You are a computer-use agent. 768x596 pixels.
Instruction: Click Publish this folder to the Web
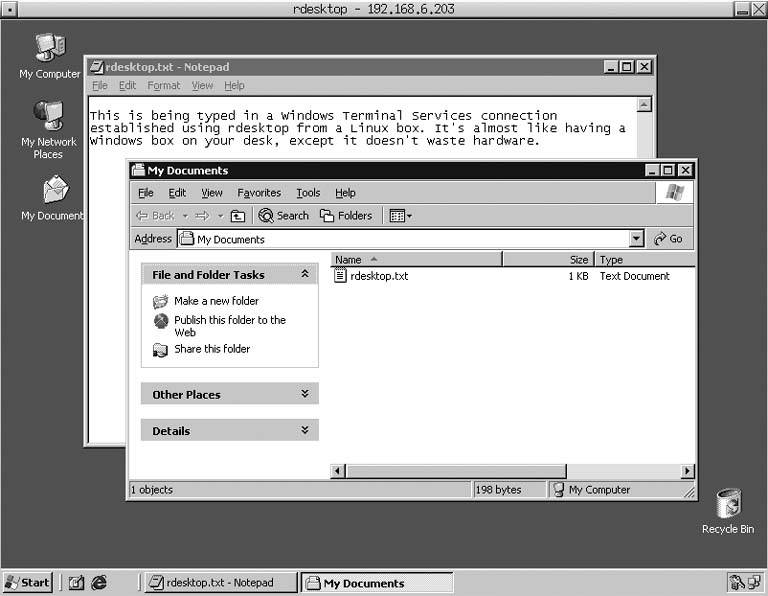[230, 326]
